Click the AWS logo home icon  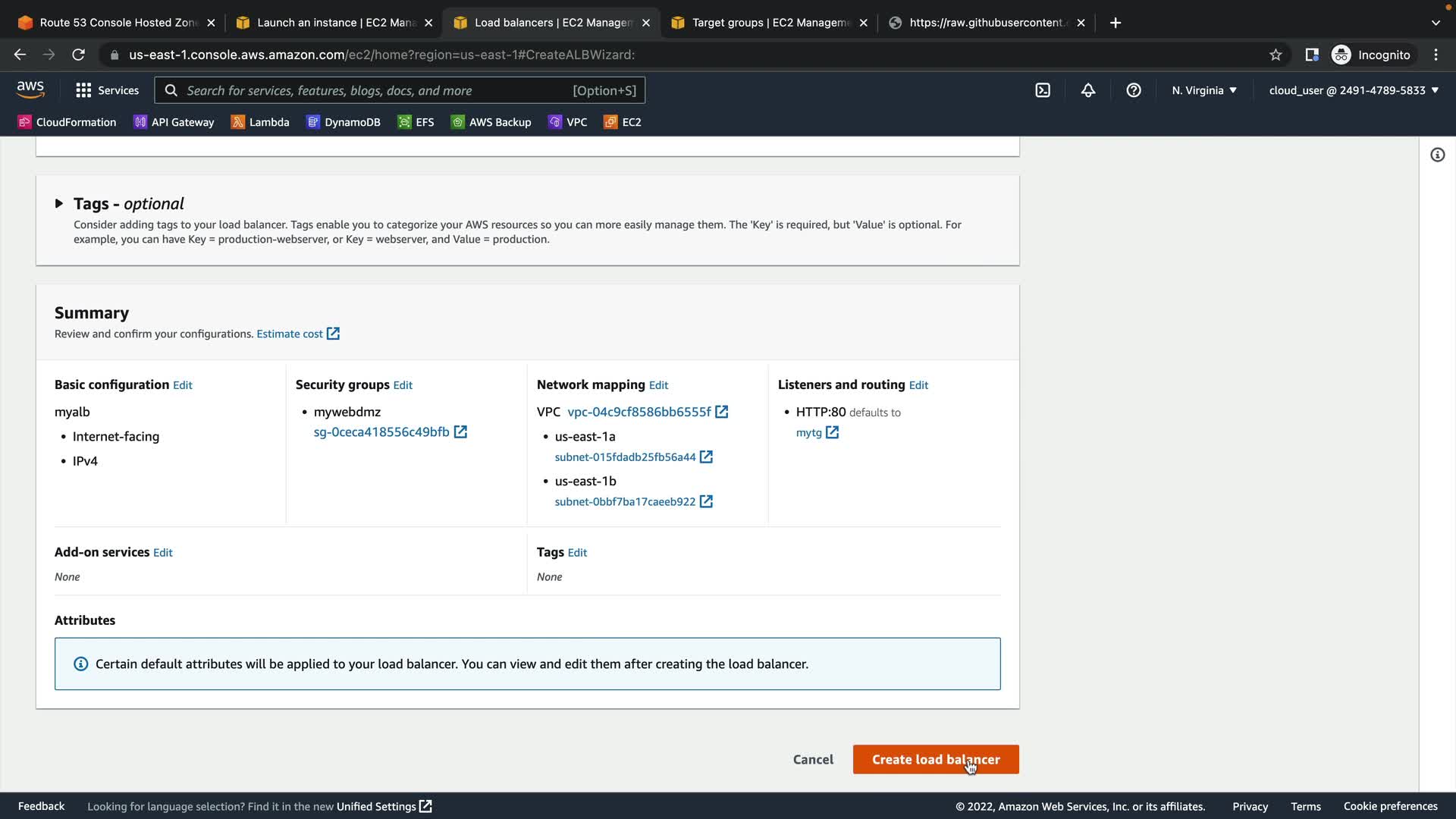point(30,89)
